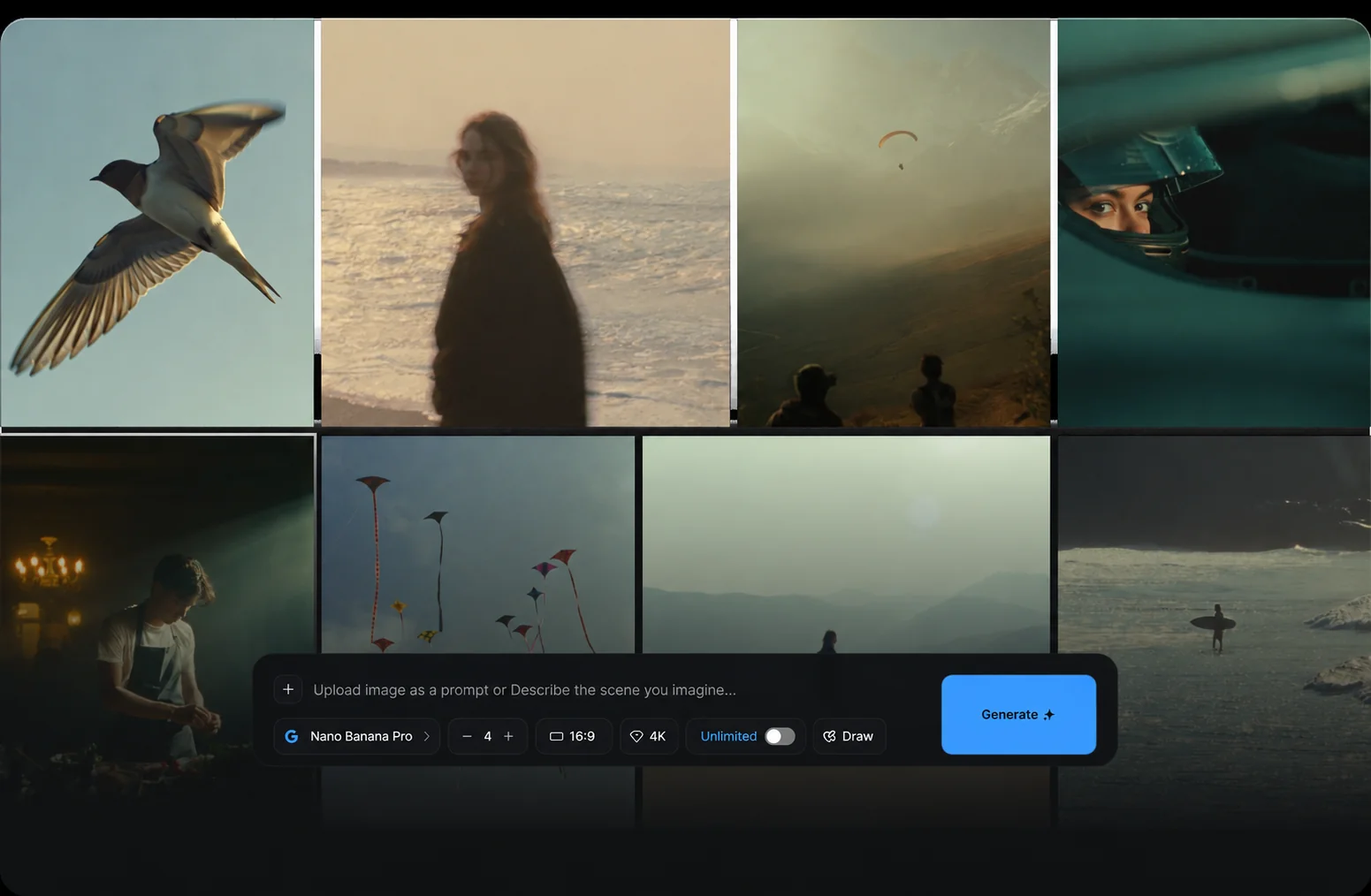Expand the Nano Banana Pro model chevron

(426, 736)
